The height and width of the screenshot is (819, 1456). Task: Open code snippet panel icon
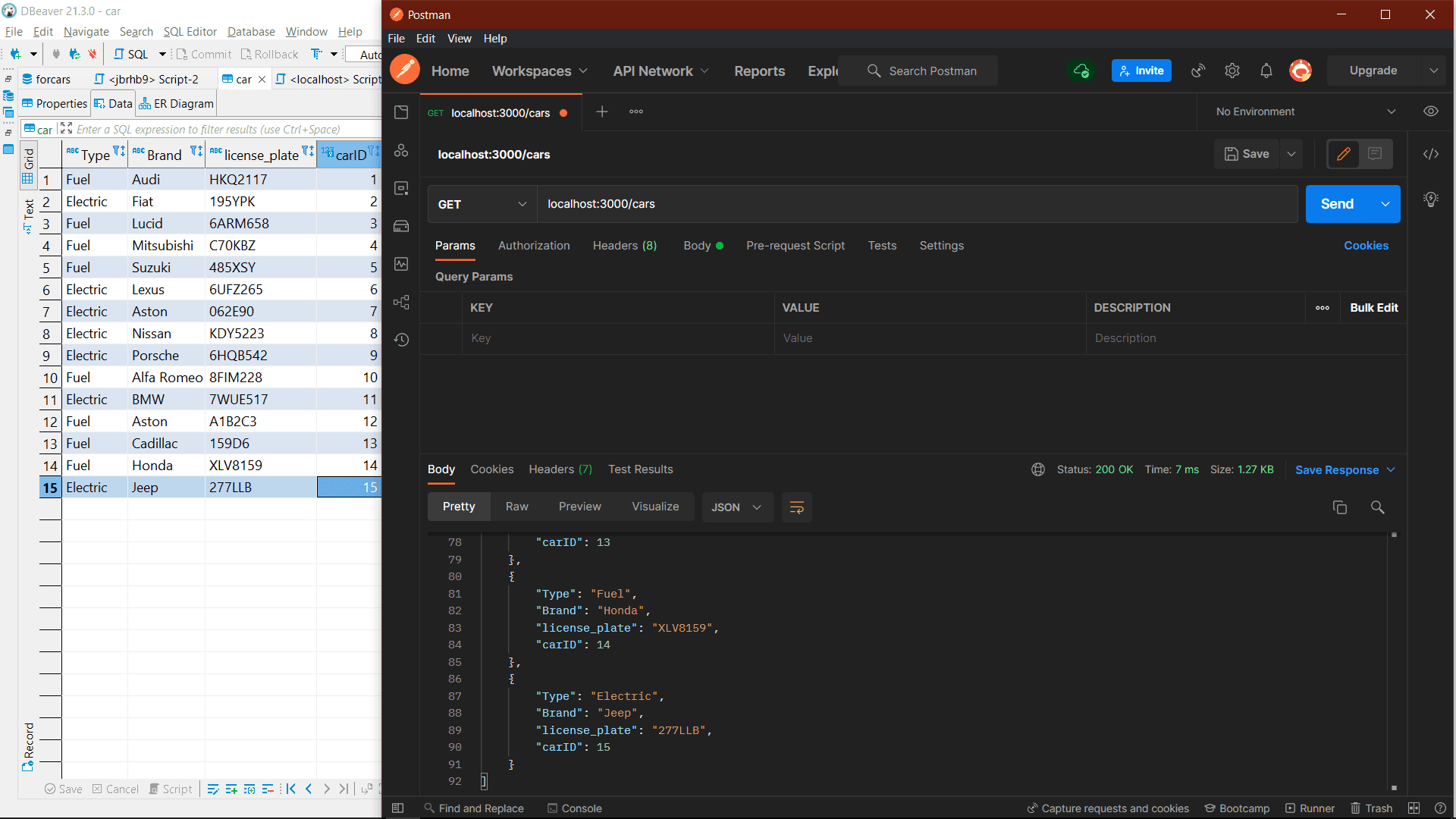(x=1431, y=154)
